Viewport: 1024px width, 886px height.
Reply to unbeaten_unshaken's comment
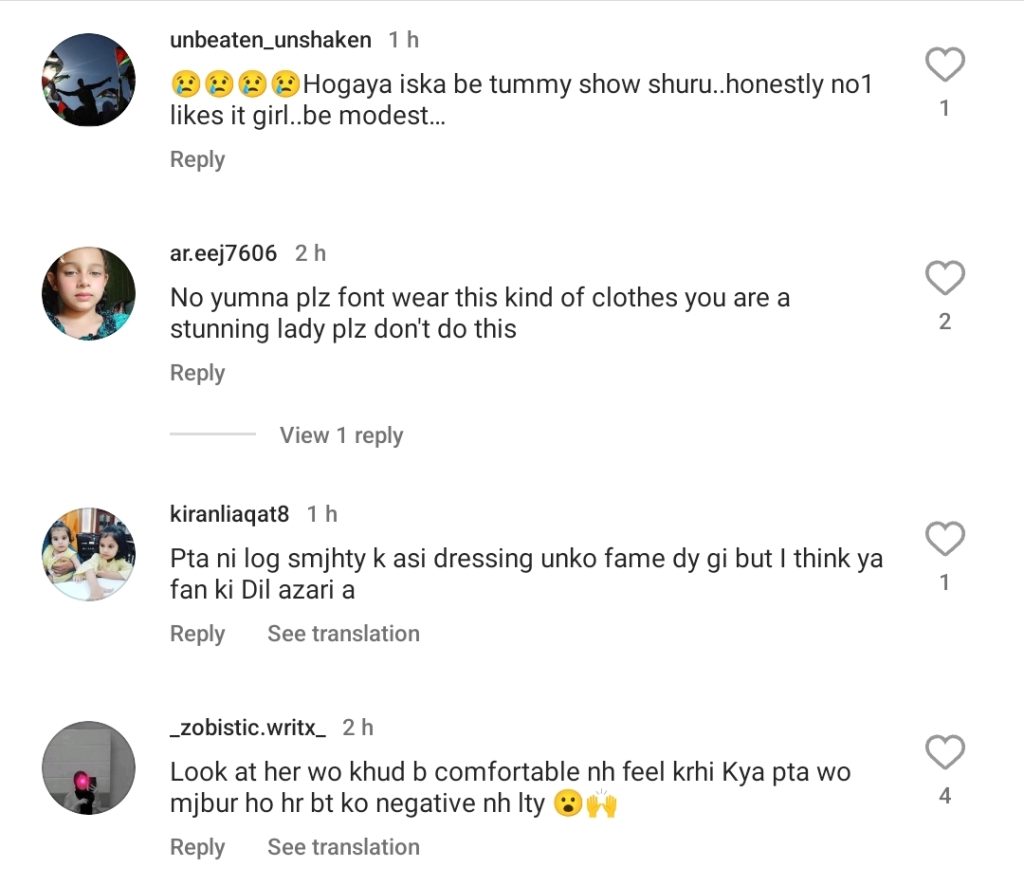[x=197, y=160]
